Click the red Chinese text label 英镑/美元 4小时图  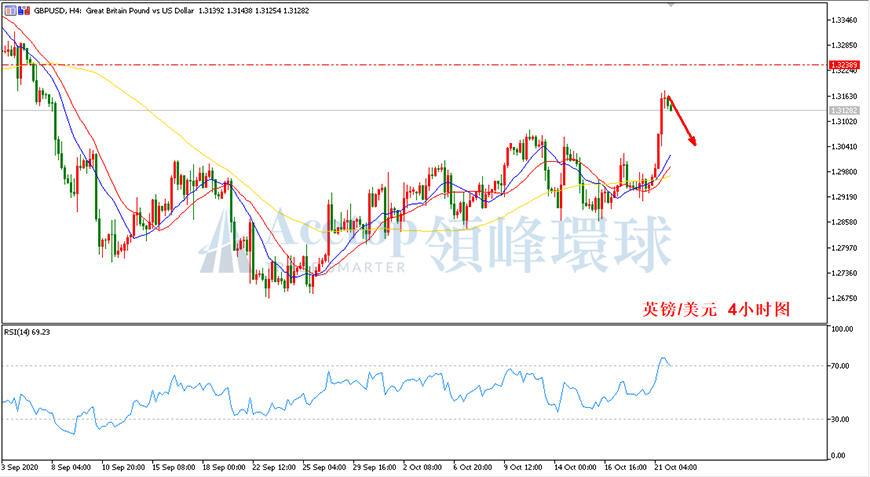[716, 309]
